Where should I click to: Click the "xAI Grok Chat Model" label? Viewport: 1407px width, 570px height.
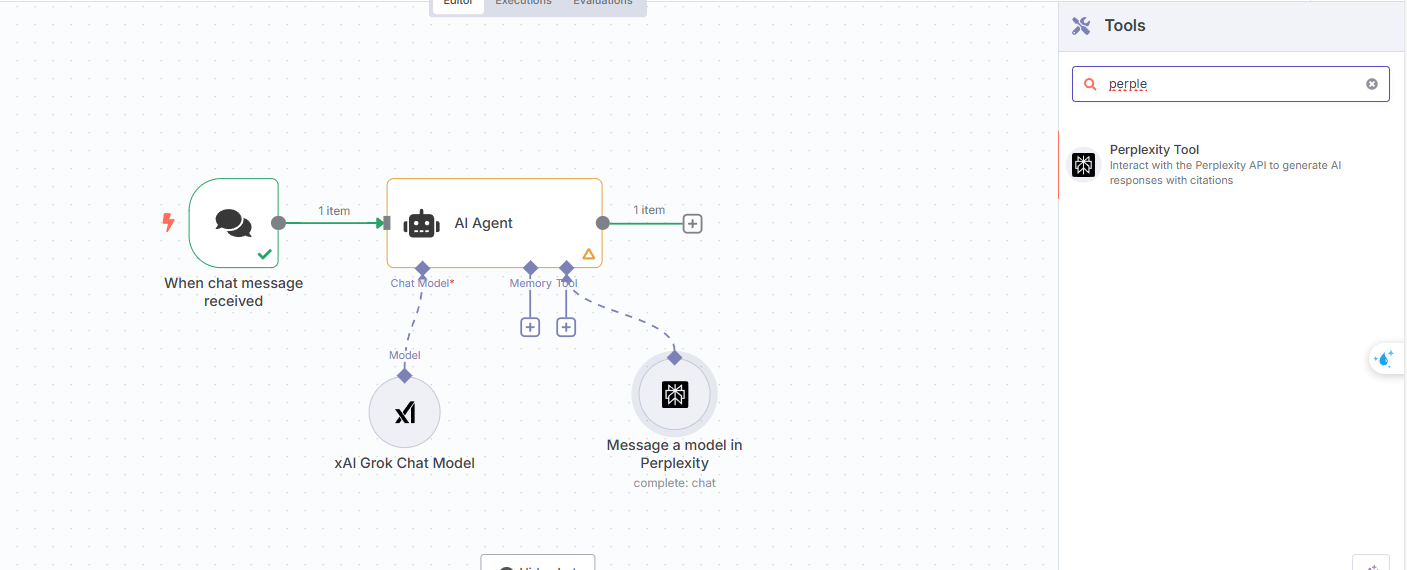click(404, 463)
